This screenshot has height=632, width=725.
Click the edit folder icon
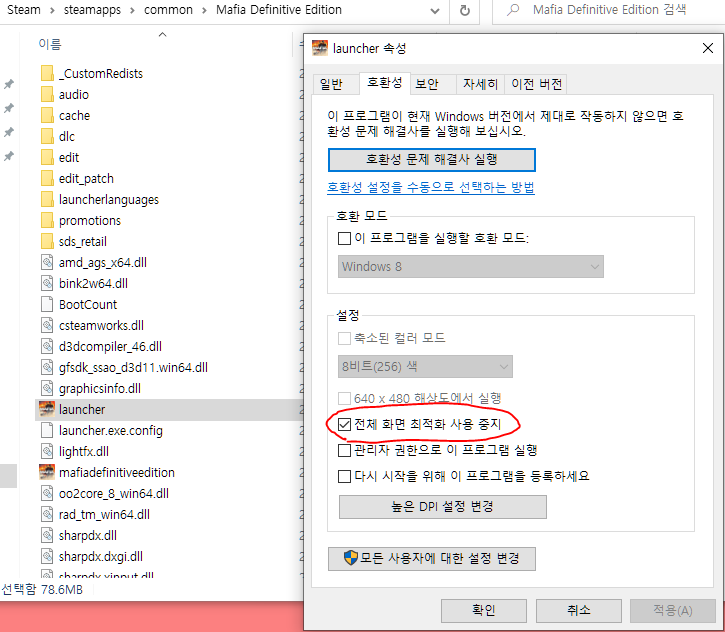tap(47, 157)
